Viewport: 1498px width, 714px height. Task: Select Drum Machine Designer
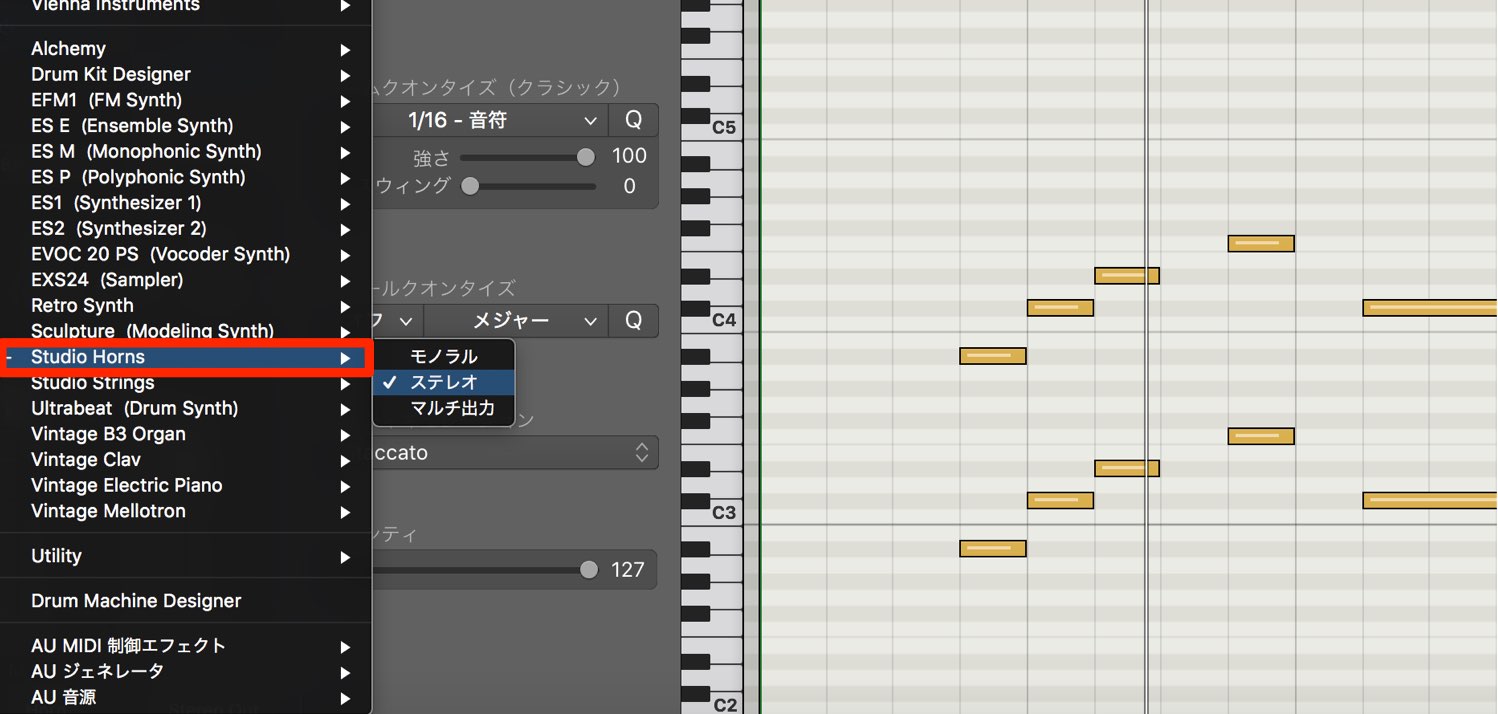(186, 601)
